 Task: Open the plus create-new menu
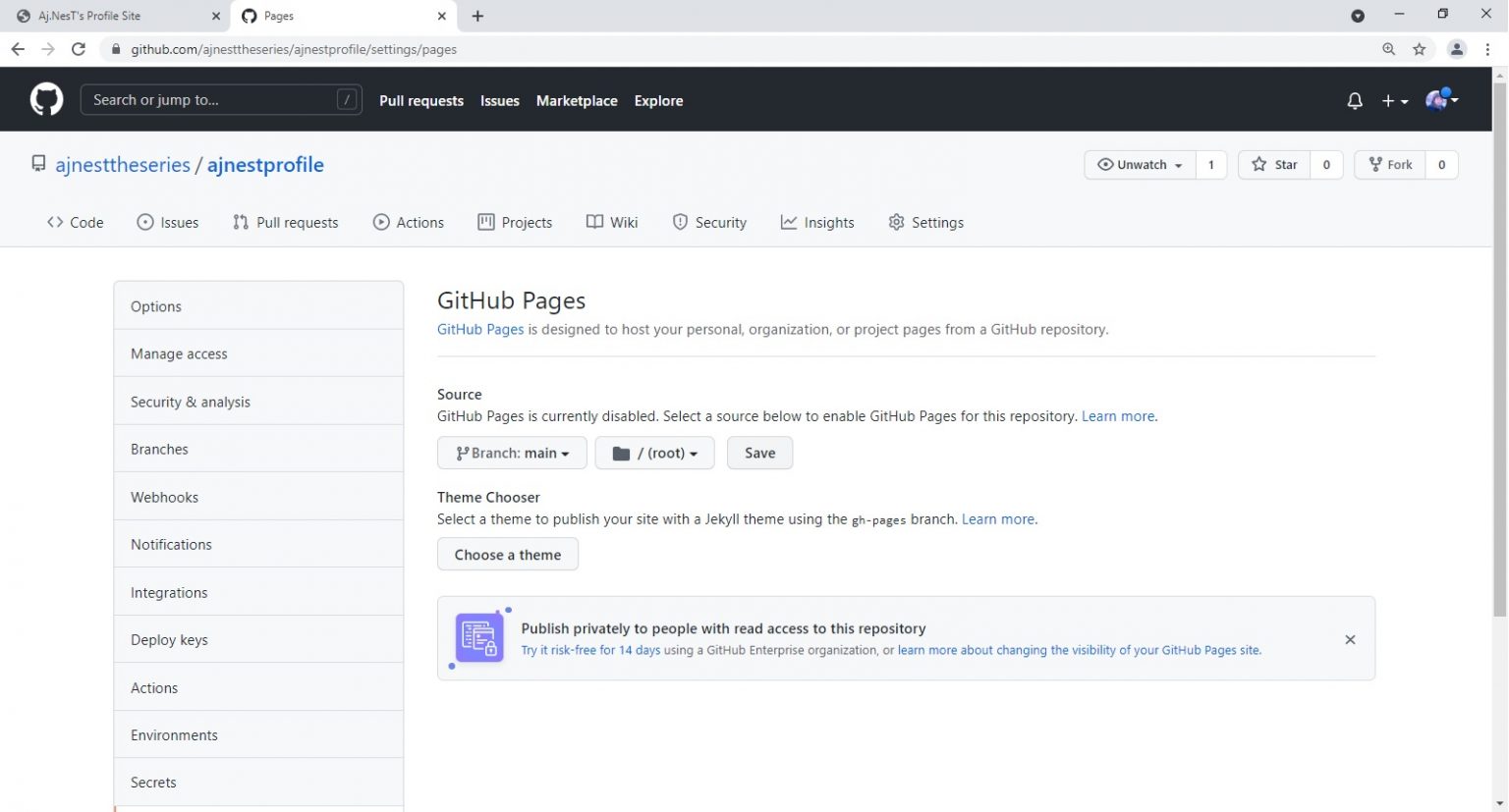point(1394,101)
